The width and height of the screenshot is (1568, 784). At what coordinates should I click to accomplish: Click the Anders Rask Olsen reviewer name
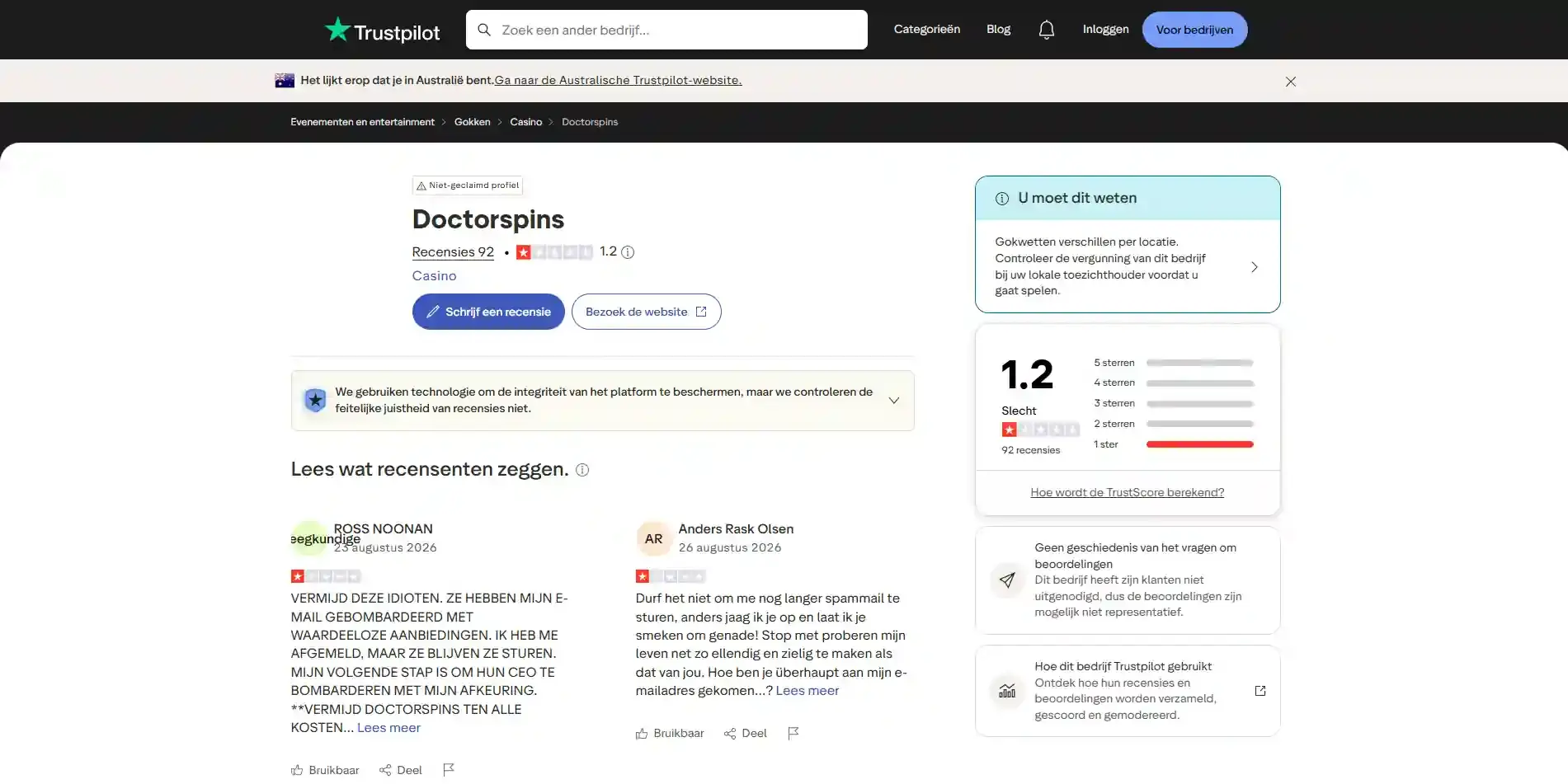[x=736, y=529]
